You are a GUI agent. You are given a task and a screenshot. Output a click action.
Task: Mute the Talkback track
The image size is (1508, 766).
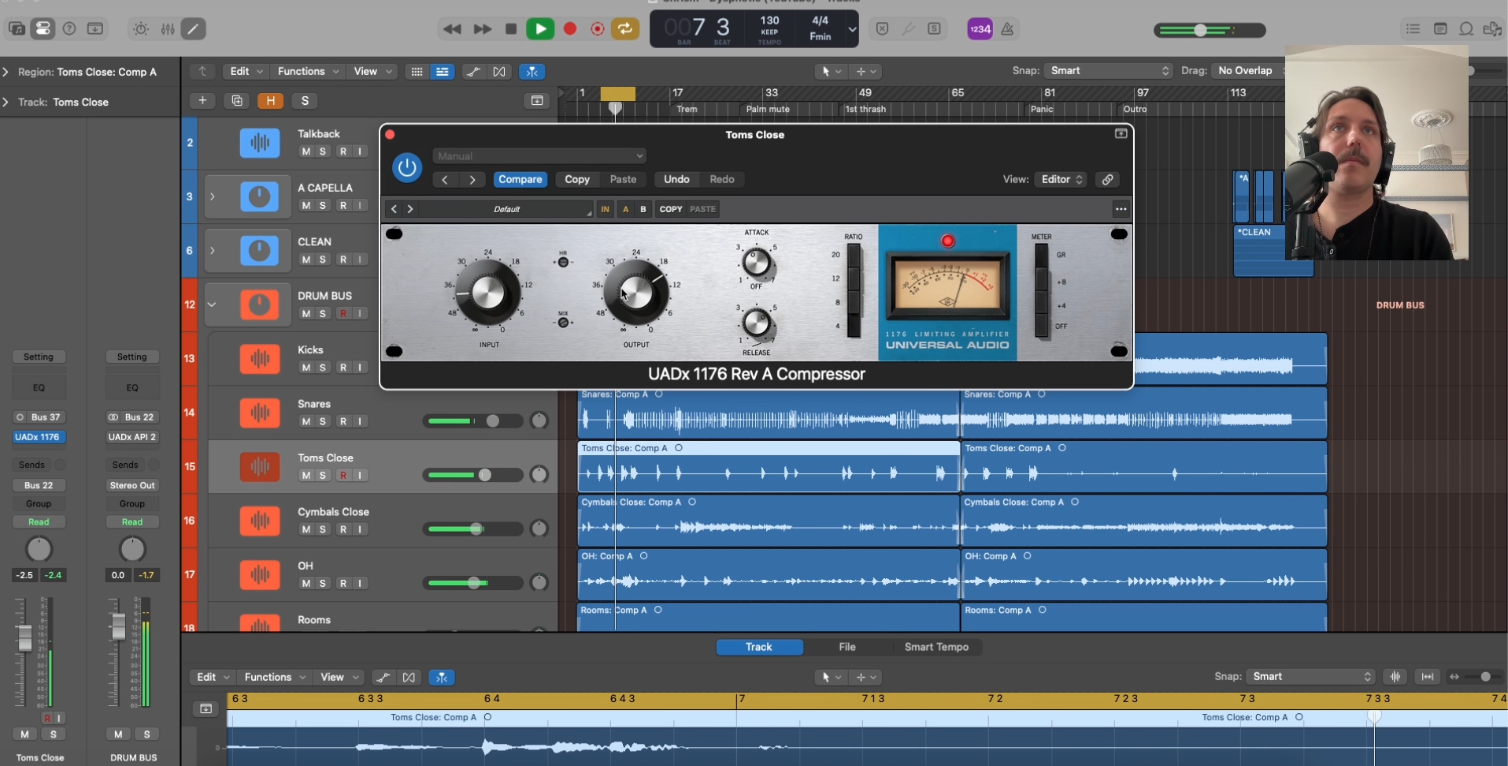click(x=307, y=151)
